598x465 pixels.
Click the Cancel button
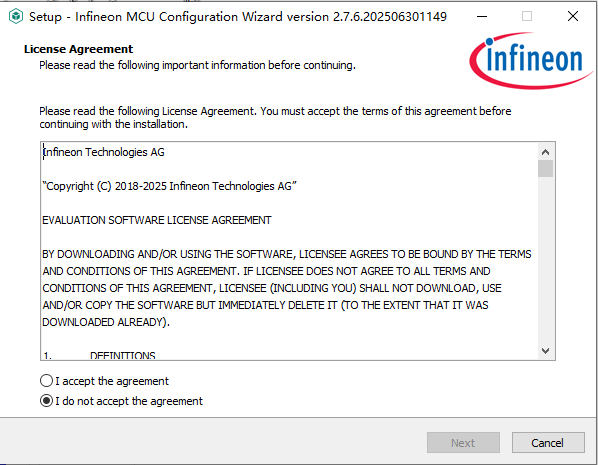click(x=548, y=443)
